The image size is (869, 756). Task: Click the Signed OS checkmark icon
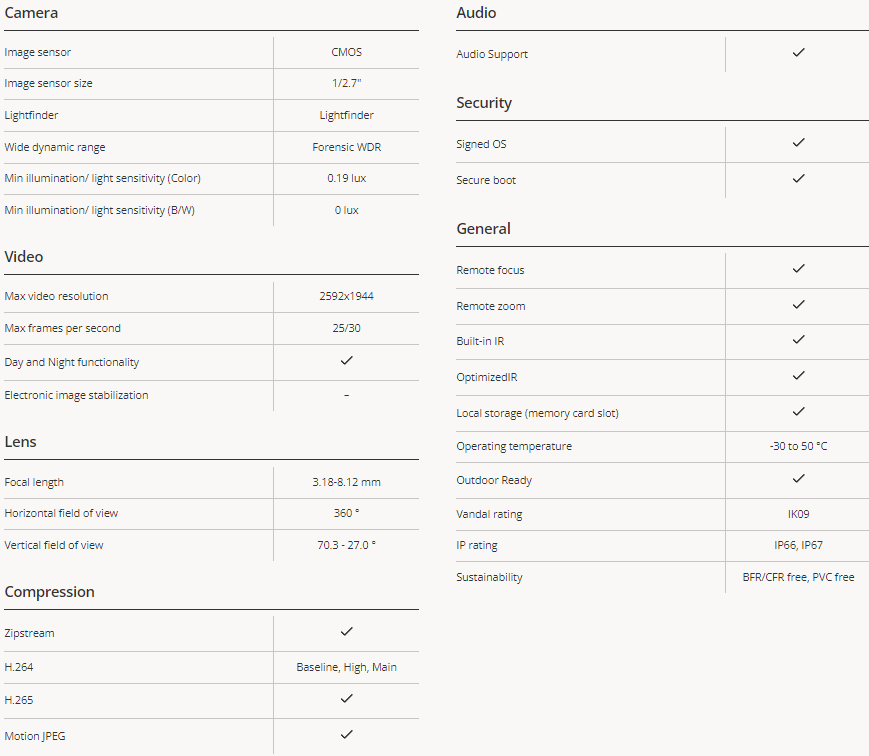coord(798,142)
